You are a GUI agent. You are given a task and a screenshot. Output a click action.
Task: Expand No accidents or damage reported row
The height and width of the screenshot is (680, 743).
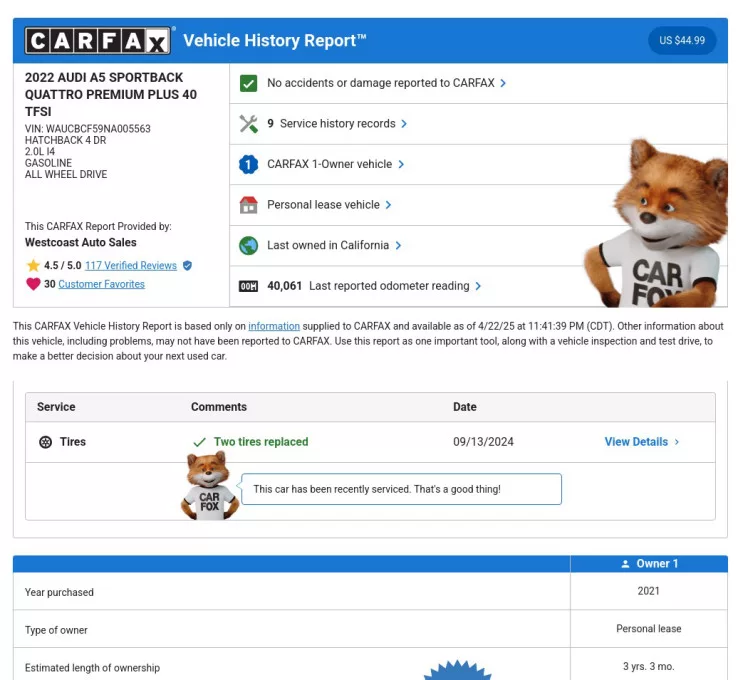386,83
